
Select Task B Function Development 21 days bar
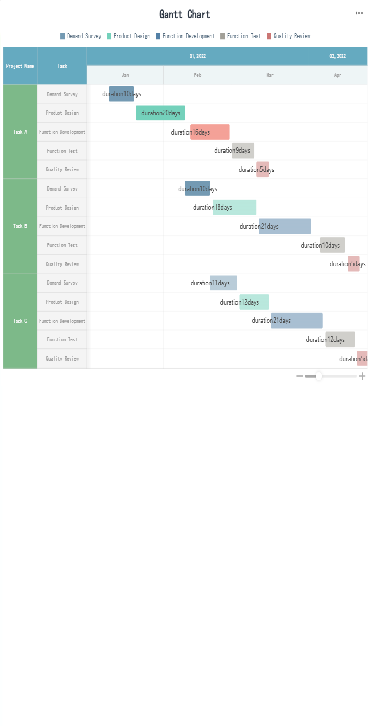click(285, 226)
